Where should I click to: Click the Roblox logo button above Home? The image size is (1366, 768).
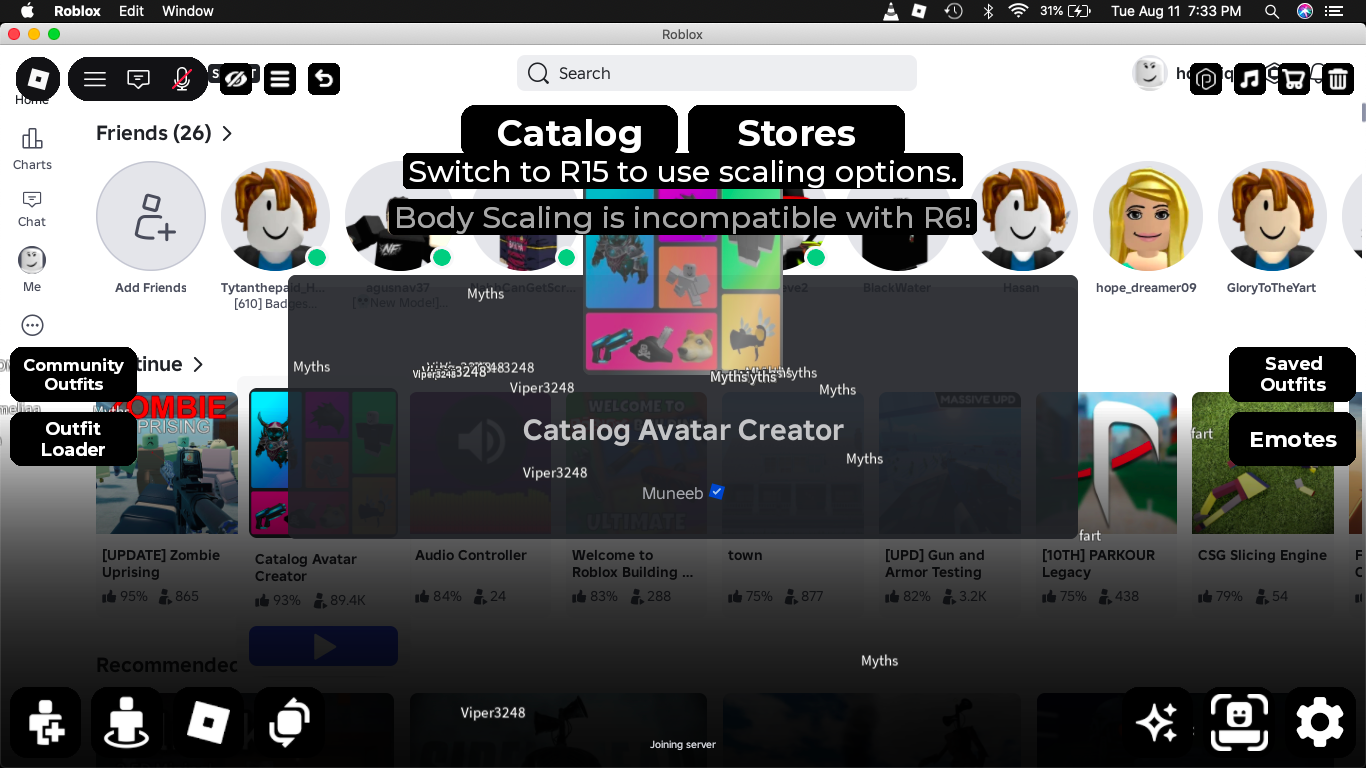(x=38, y=78)
